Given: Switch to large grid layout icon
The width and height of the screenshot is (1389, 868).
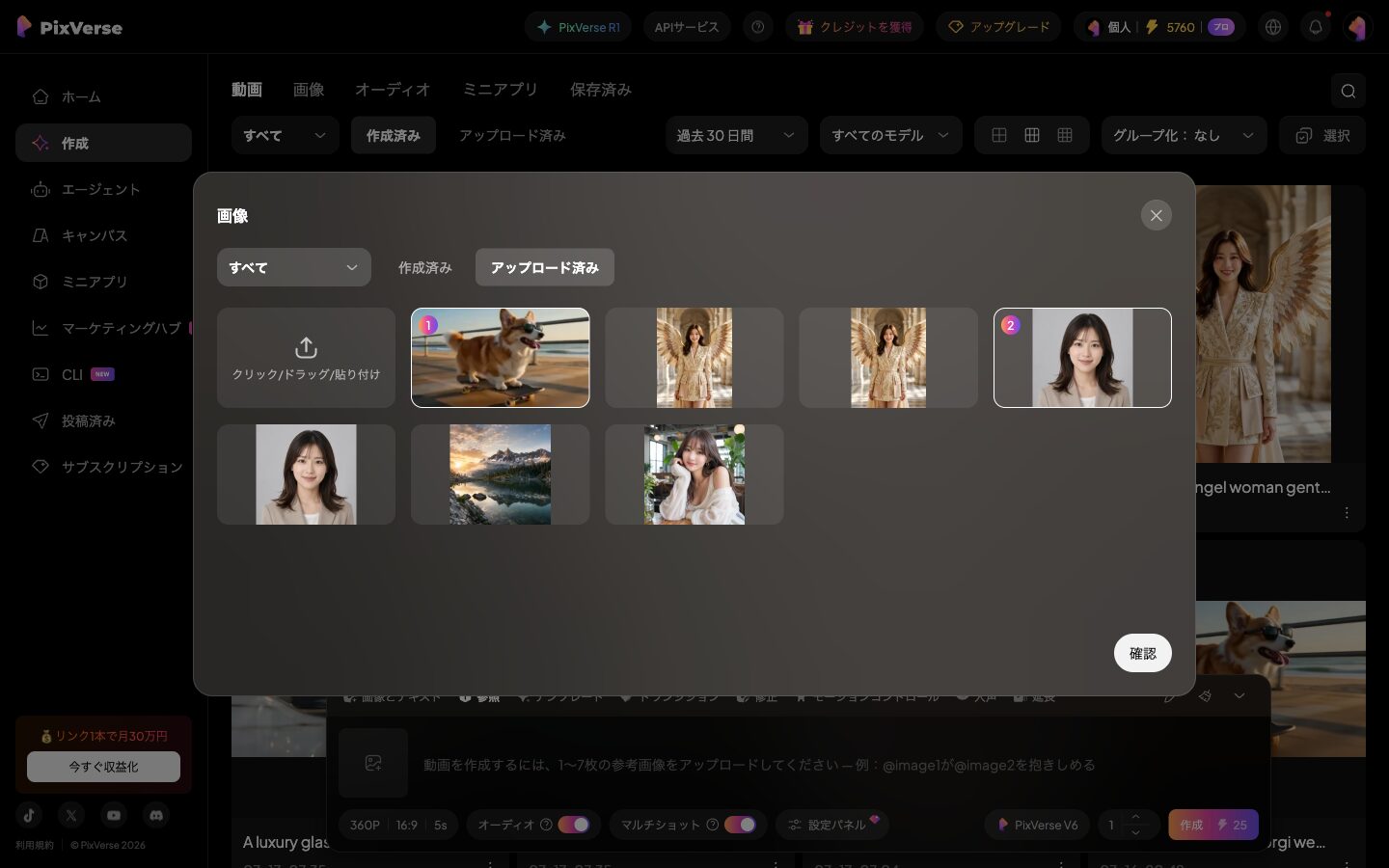Looking at the screenshot, I should point(999,135).
